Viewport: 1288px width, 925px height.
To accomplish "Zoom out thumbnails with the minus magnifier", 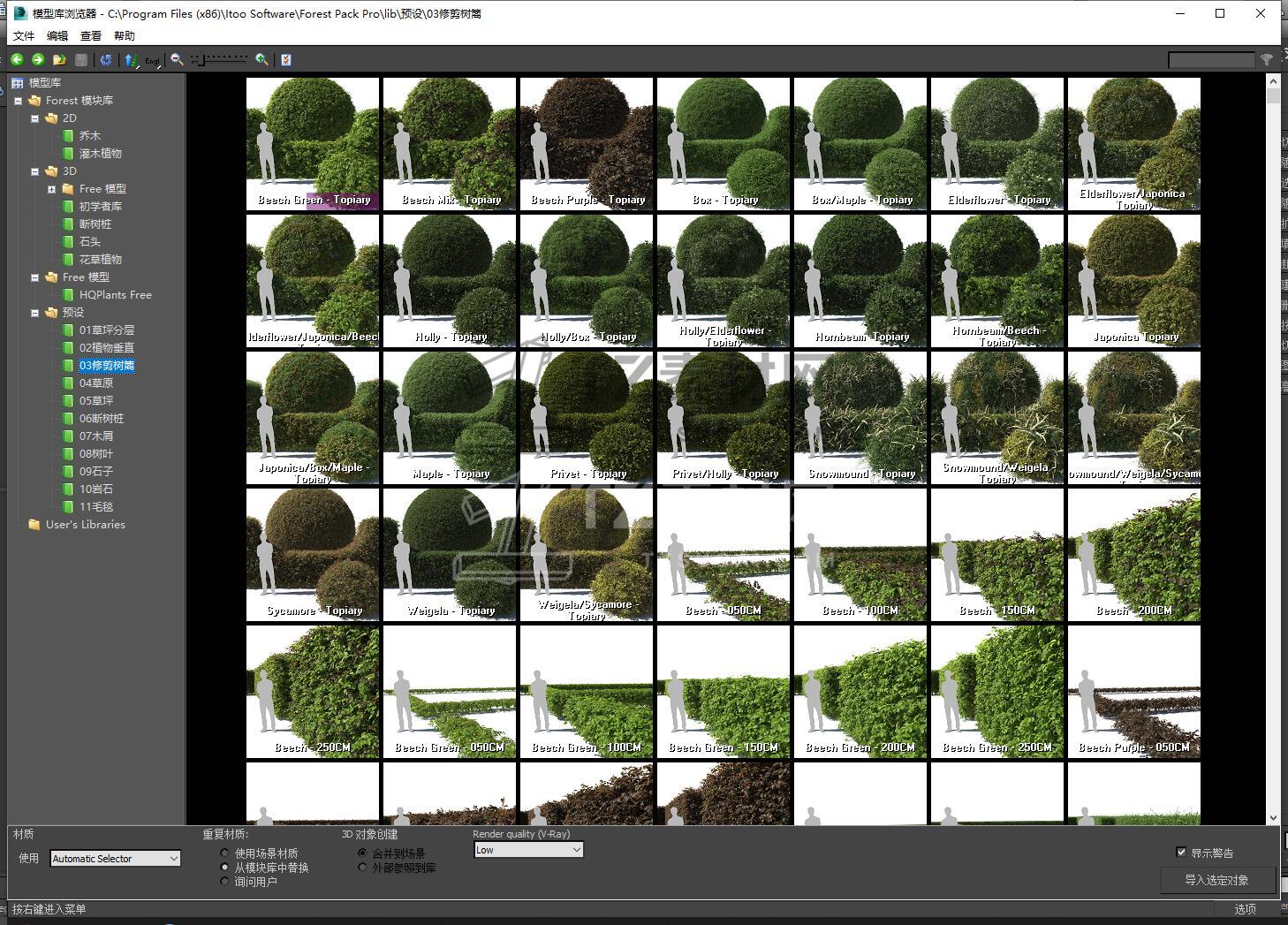I will tap(177, 60).
